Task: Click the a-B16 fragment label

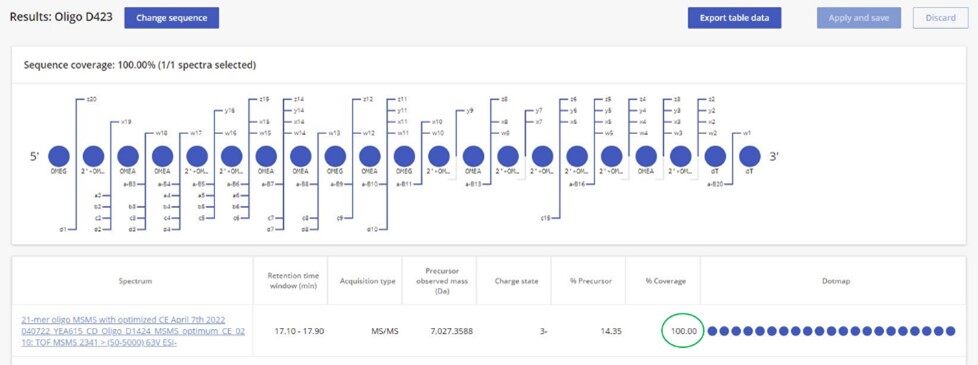Action: tap(577, 184)
